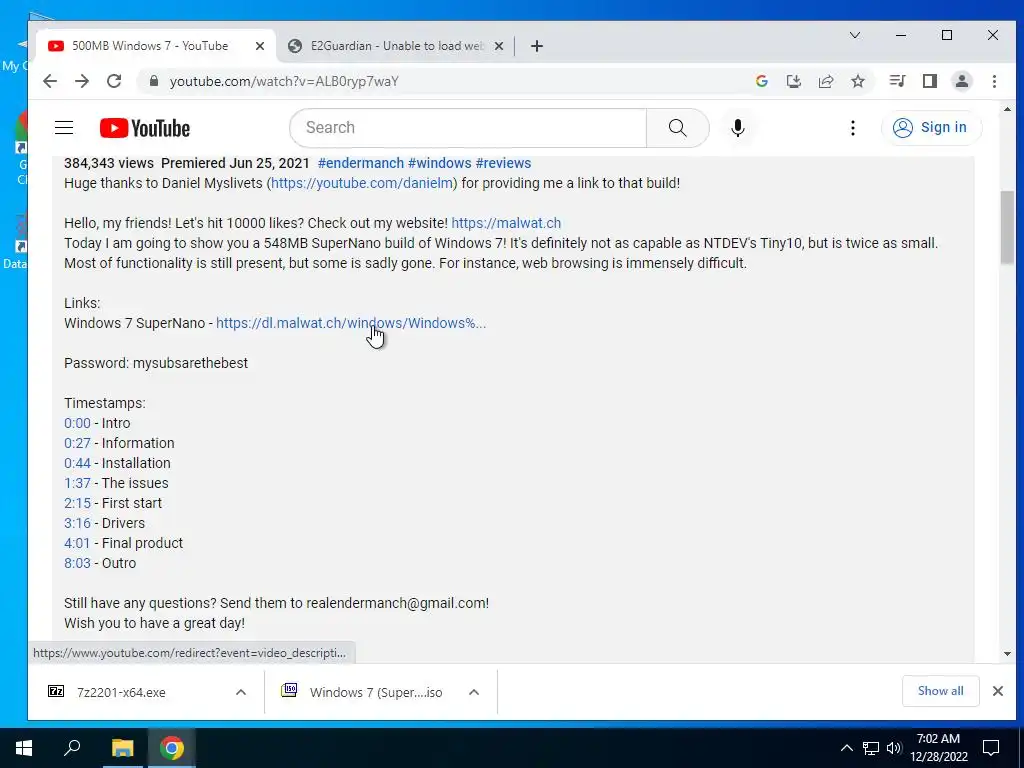Jump to 0:00 Intro timestamp
1024x768 pixels.
[77, 423]
